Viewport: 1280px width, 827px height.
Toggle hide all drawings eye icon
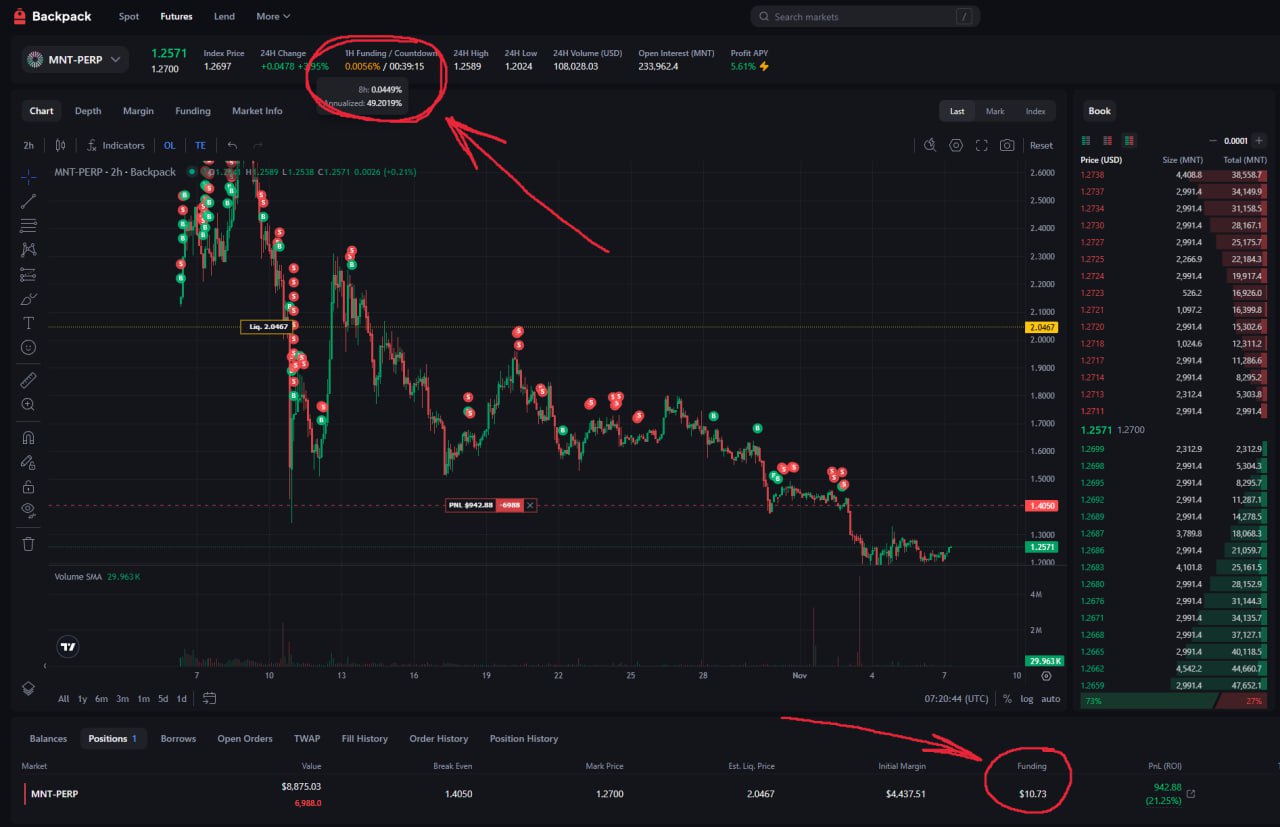pos(28,511)
